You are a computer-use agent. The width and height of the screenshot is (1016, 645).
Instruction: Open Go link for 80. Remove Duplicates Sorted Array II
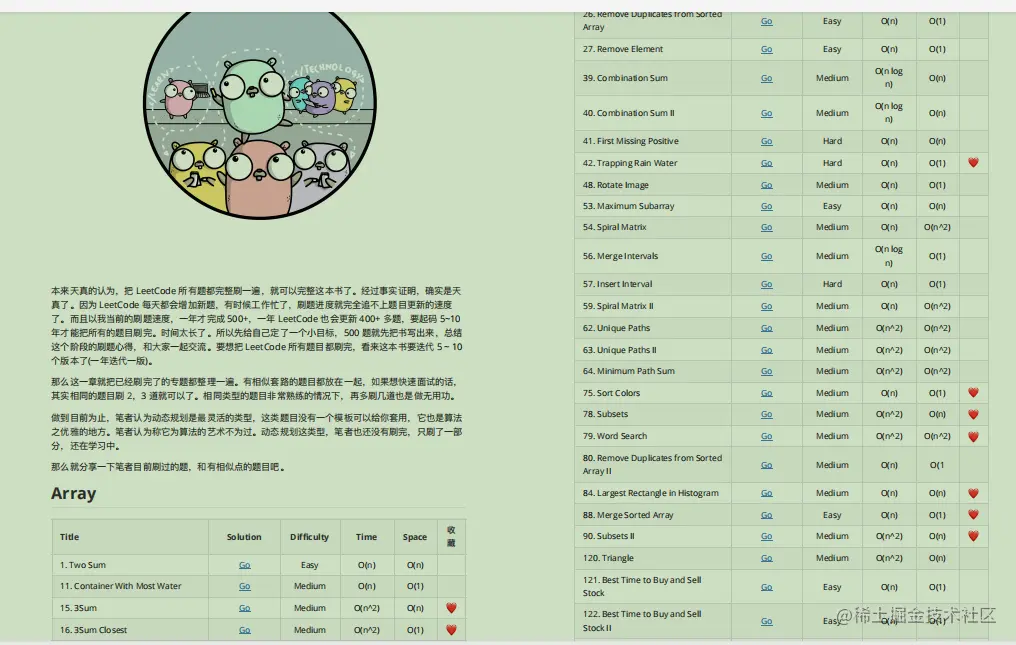(x=767, y=465)
